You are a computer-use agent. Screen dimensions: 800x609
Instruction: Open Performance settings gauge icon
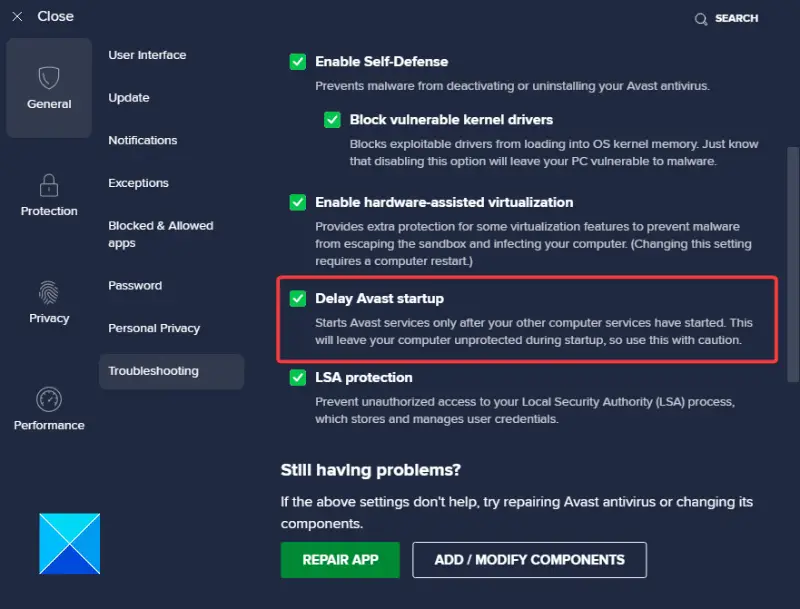[x=49, y=399]
